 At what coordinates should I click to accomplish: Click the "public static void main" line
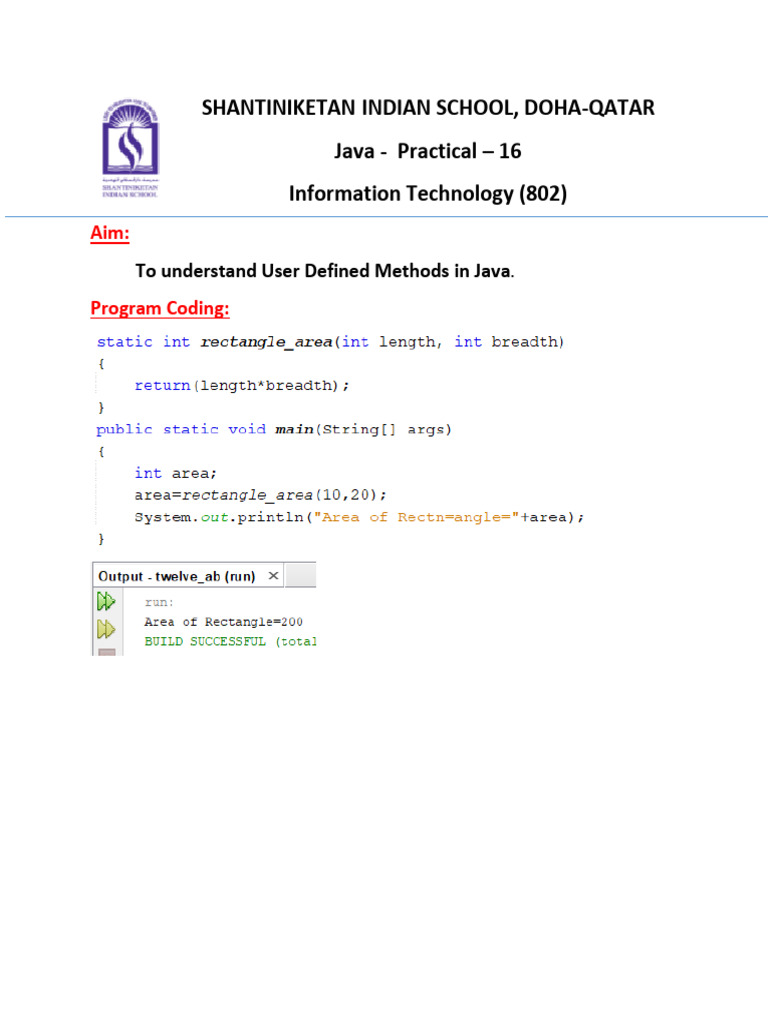(x=274, y=429)
